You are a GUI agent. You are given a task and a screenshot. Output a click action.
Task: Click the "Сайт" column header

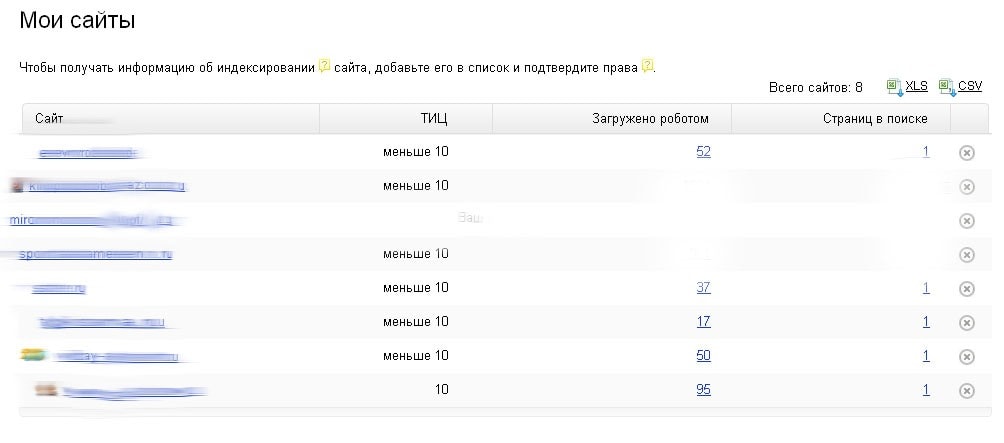pos(49,119)
